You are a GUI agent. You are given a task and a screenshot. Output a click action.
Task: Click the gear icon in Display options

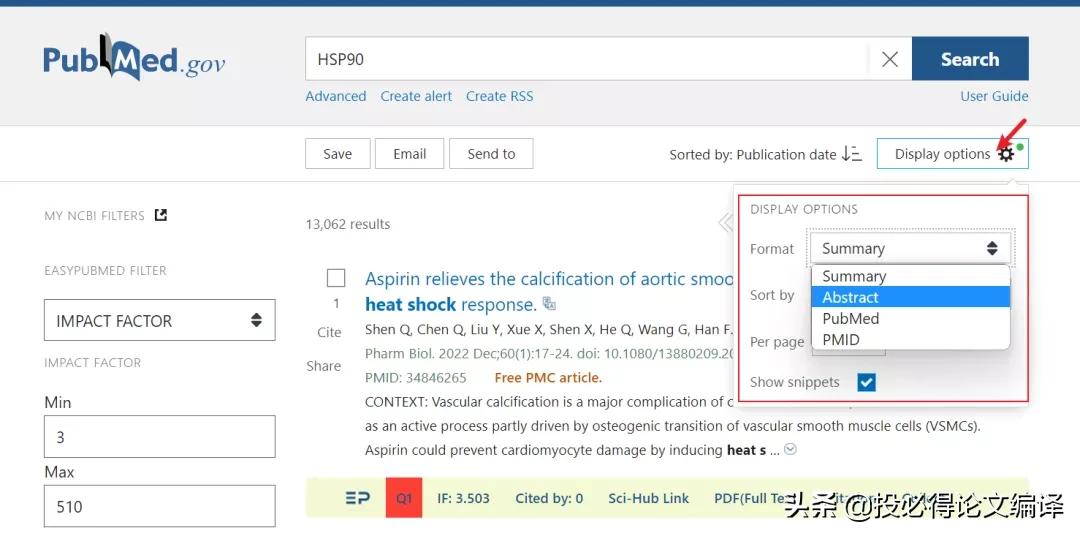tap(1006, 154)
